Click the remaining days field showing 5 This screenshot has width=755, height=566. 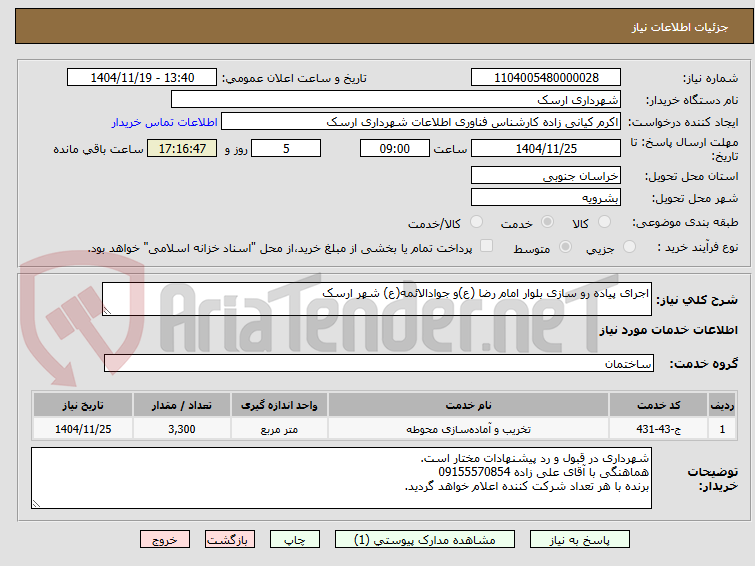(286, 148)
